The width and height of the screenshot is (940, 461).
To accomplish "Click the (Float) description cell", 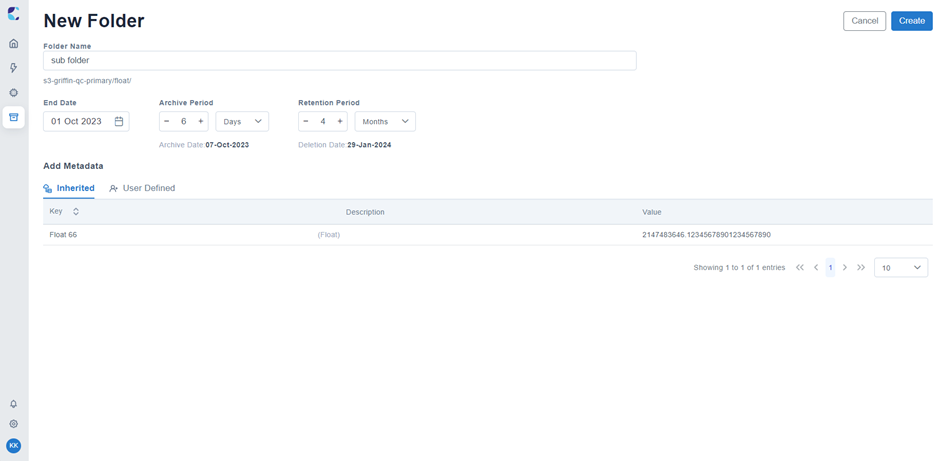I will point(329,235).
